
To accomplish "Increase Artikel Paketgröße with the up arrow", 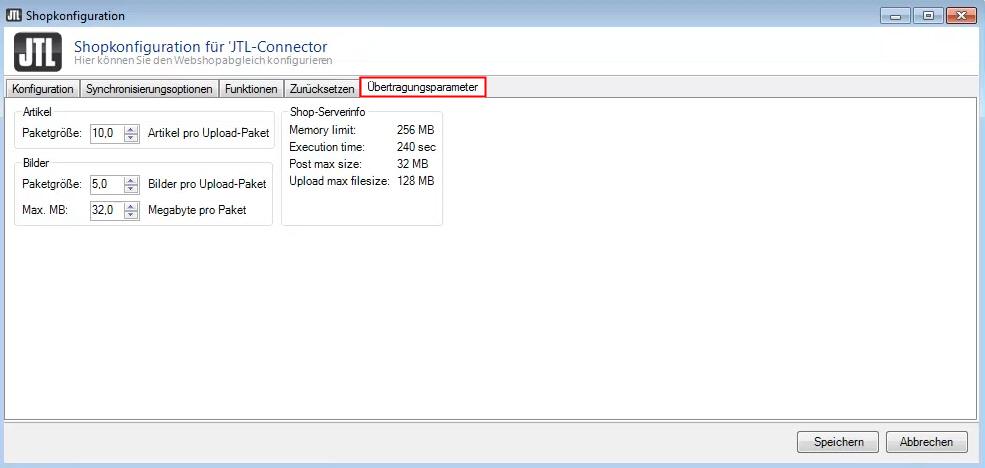I will [x=130, y=128].
